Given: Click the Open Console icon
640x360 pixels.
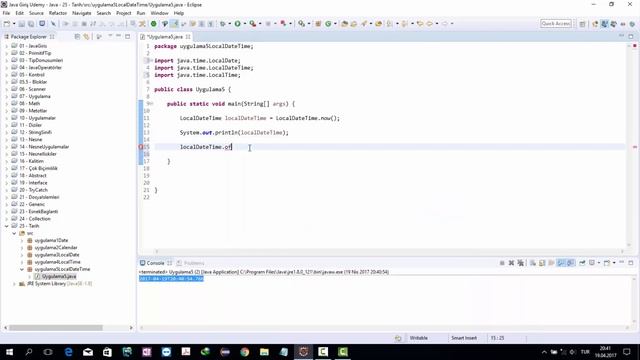Looking at the screenshot, I should pyautogui.click(x=607, y=263).
